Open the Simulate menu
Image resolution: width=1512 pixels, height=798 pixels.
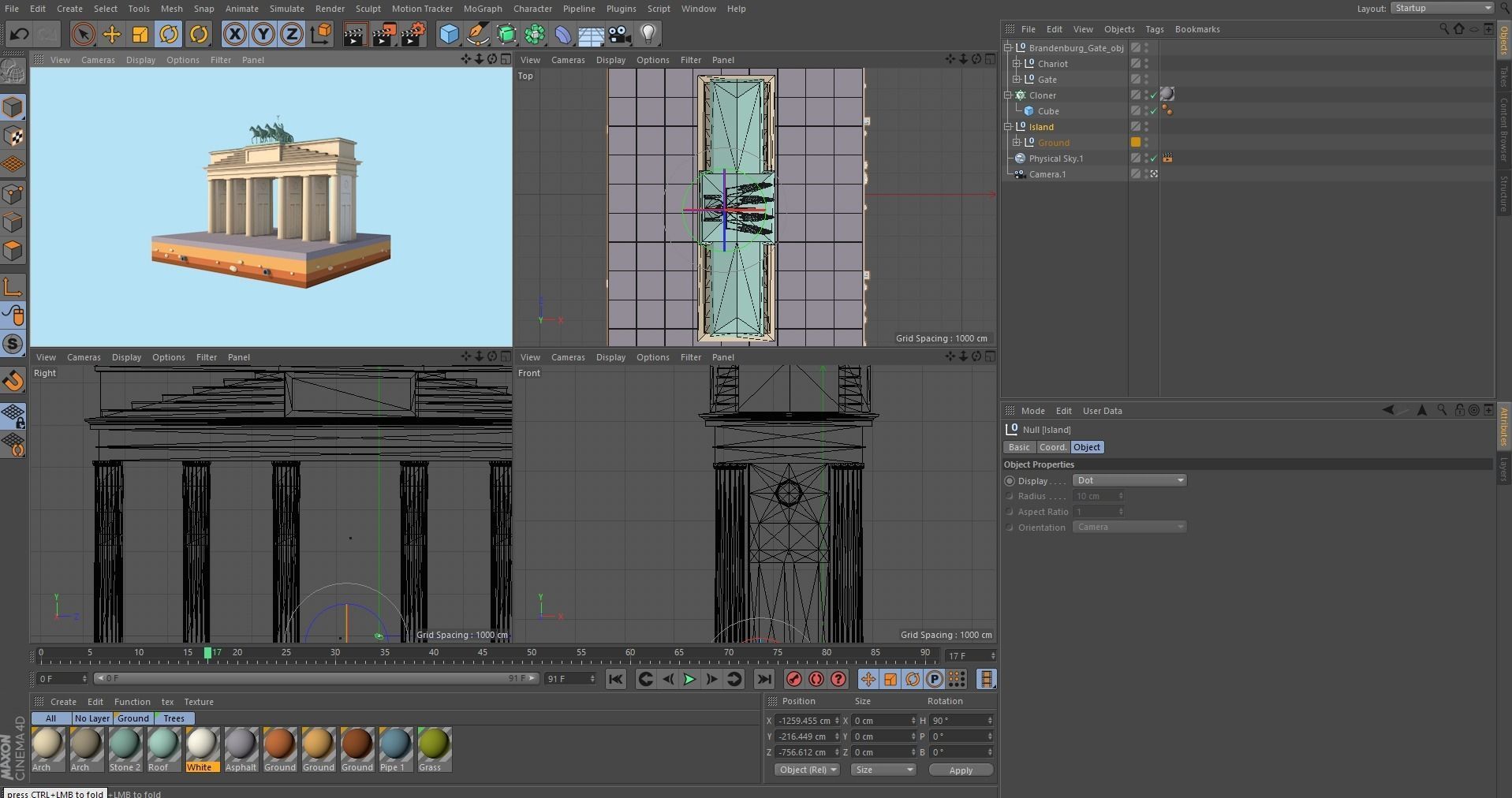[286, 9]
